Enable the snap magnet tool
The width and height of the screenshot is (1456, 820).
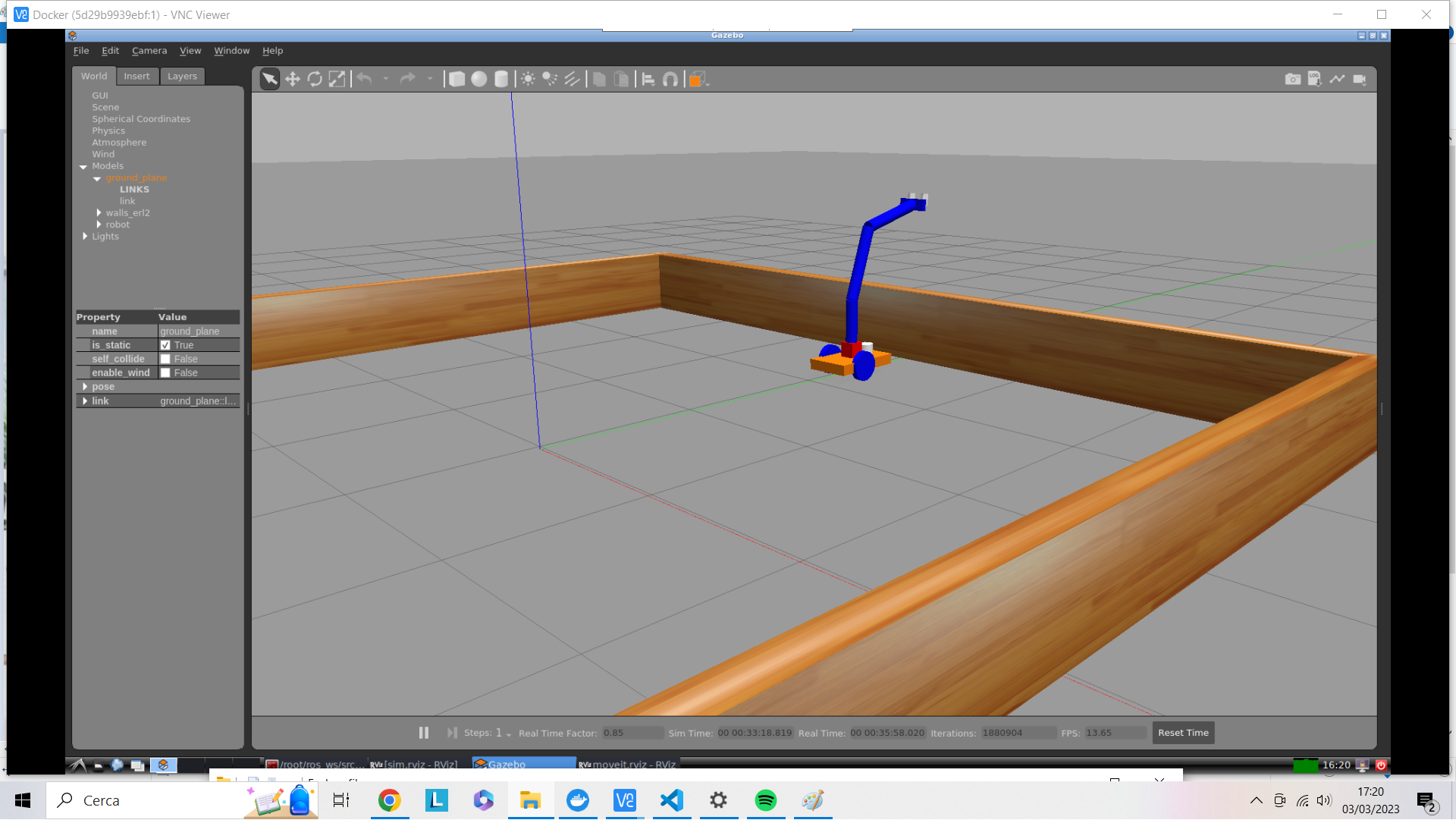click(670, 79)
